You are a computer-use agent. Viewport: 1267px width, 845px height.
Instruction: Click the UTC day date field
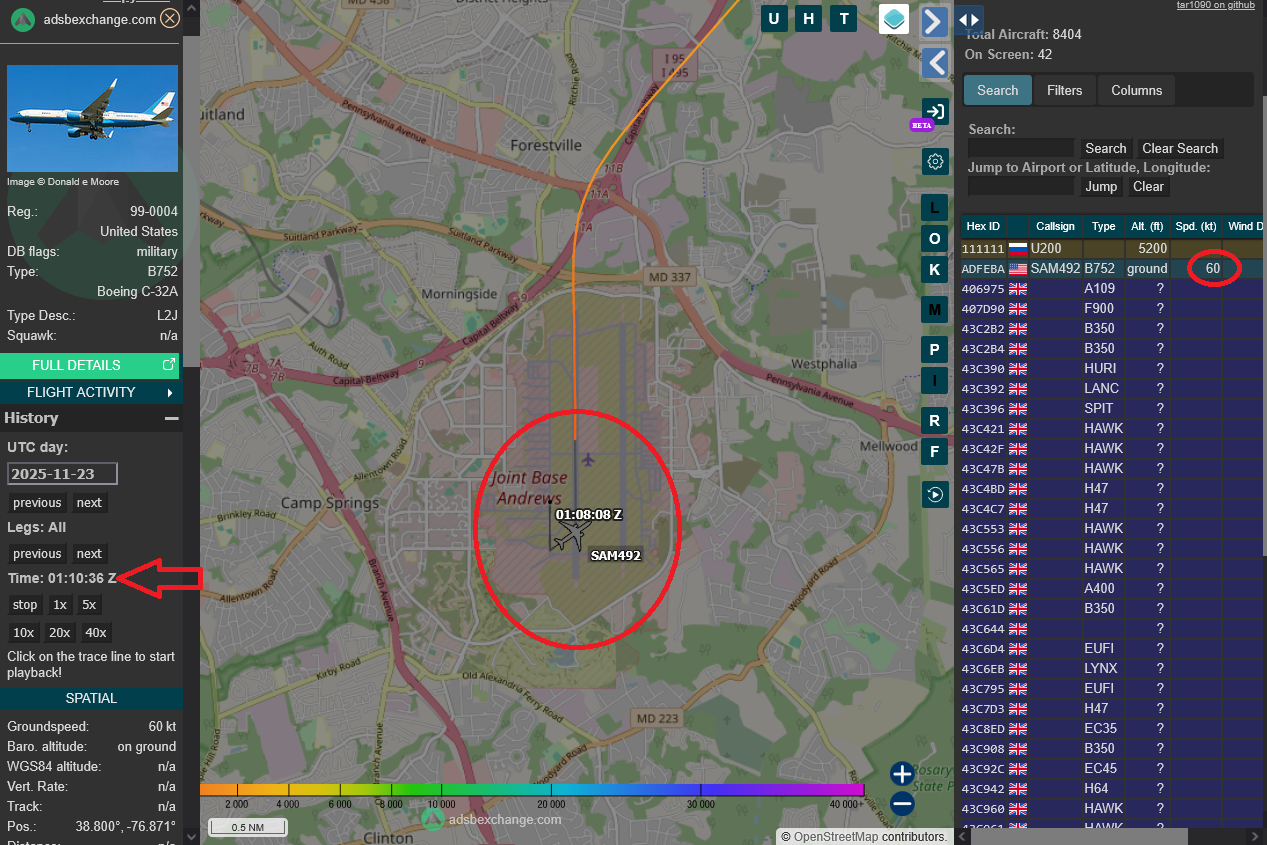[x=63, y=473]
